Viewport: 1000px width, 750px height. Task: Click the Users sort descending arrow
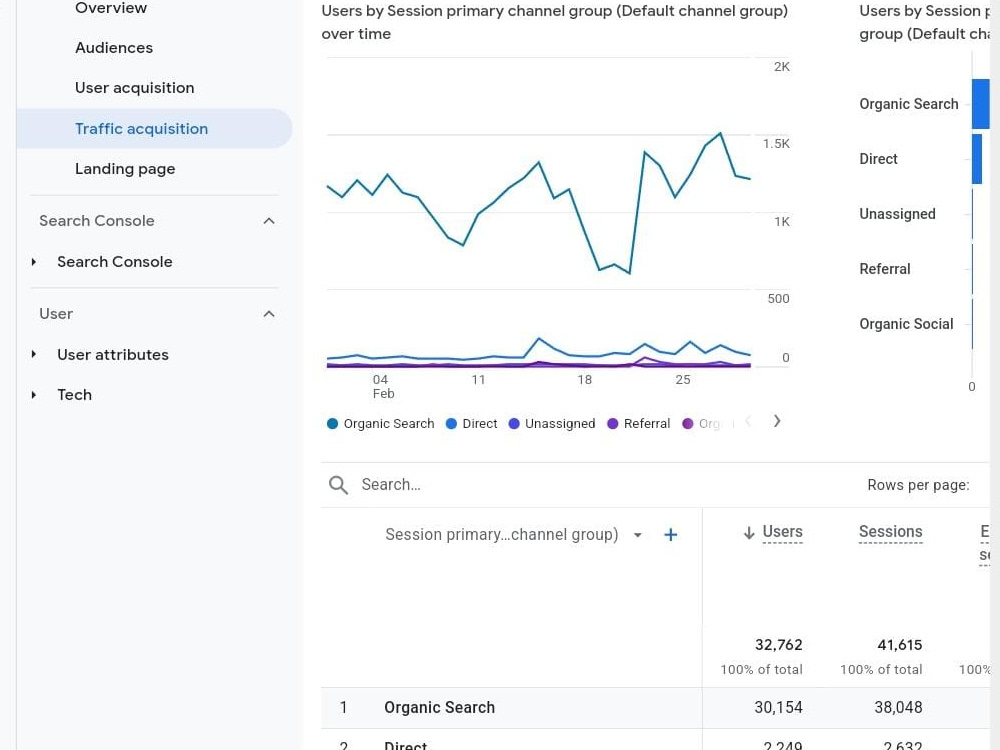pos(749,533)
